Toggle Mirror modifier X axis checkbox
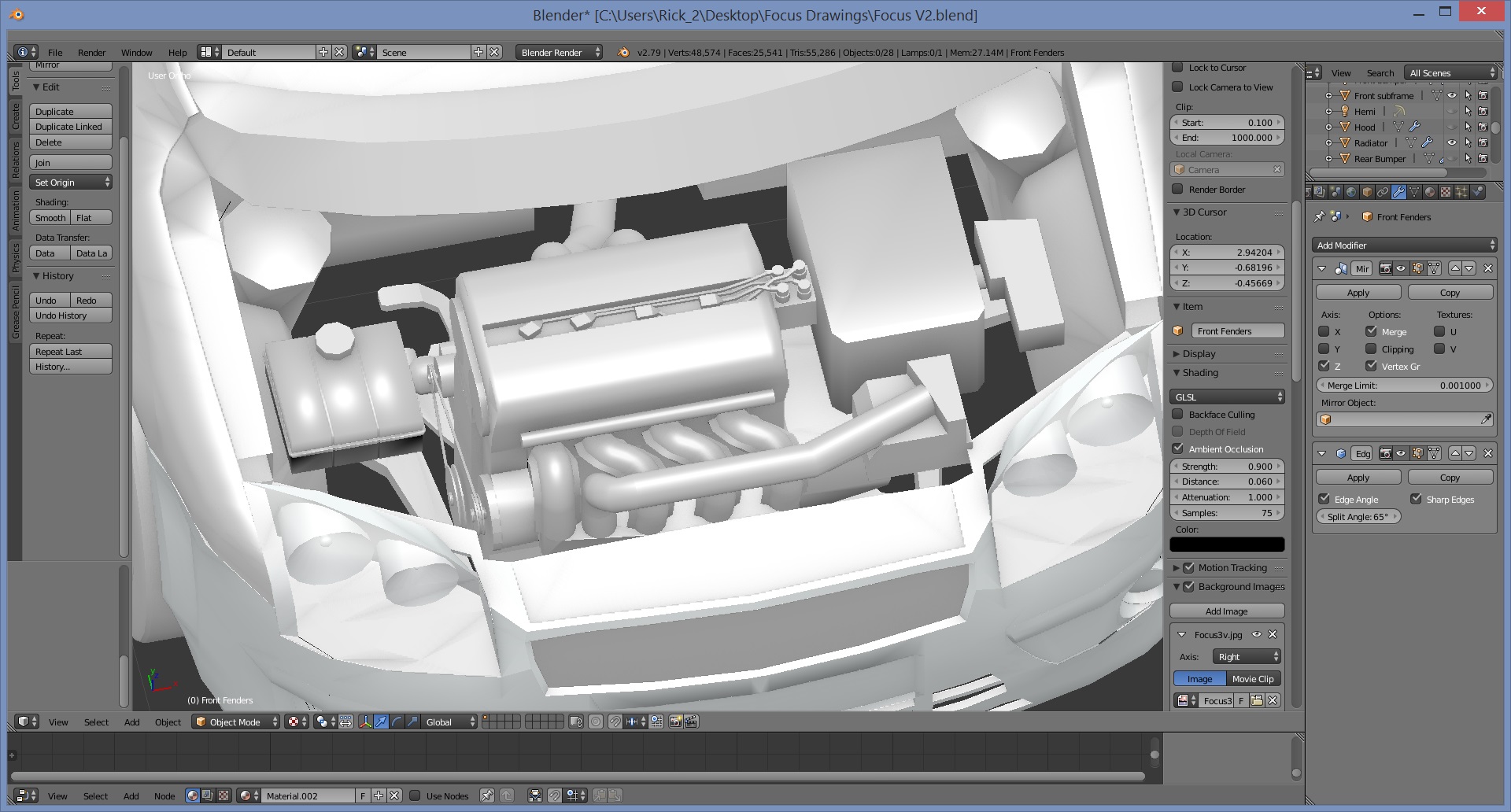Viewport: 1511px width, 812px height. (1324, 331)
